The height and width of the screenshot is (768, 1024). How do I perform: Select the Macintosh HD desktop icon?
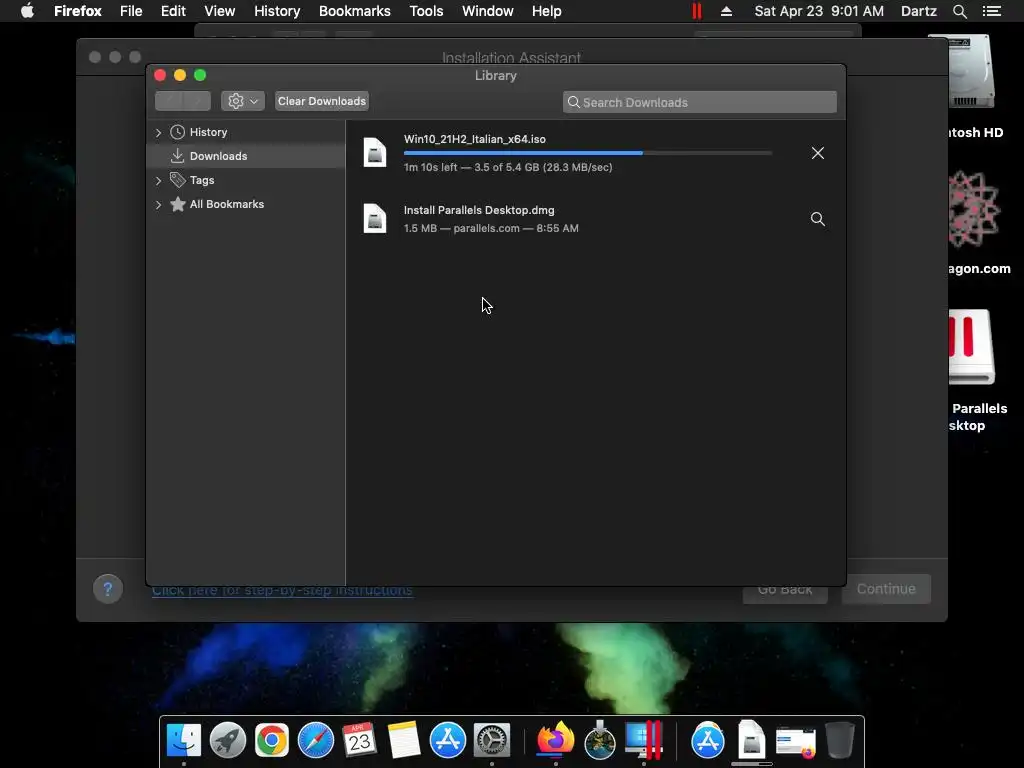click(969, 73)
